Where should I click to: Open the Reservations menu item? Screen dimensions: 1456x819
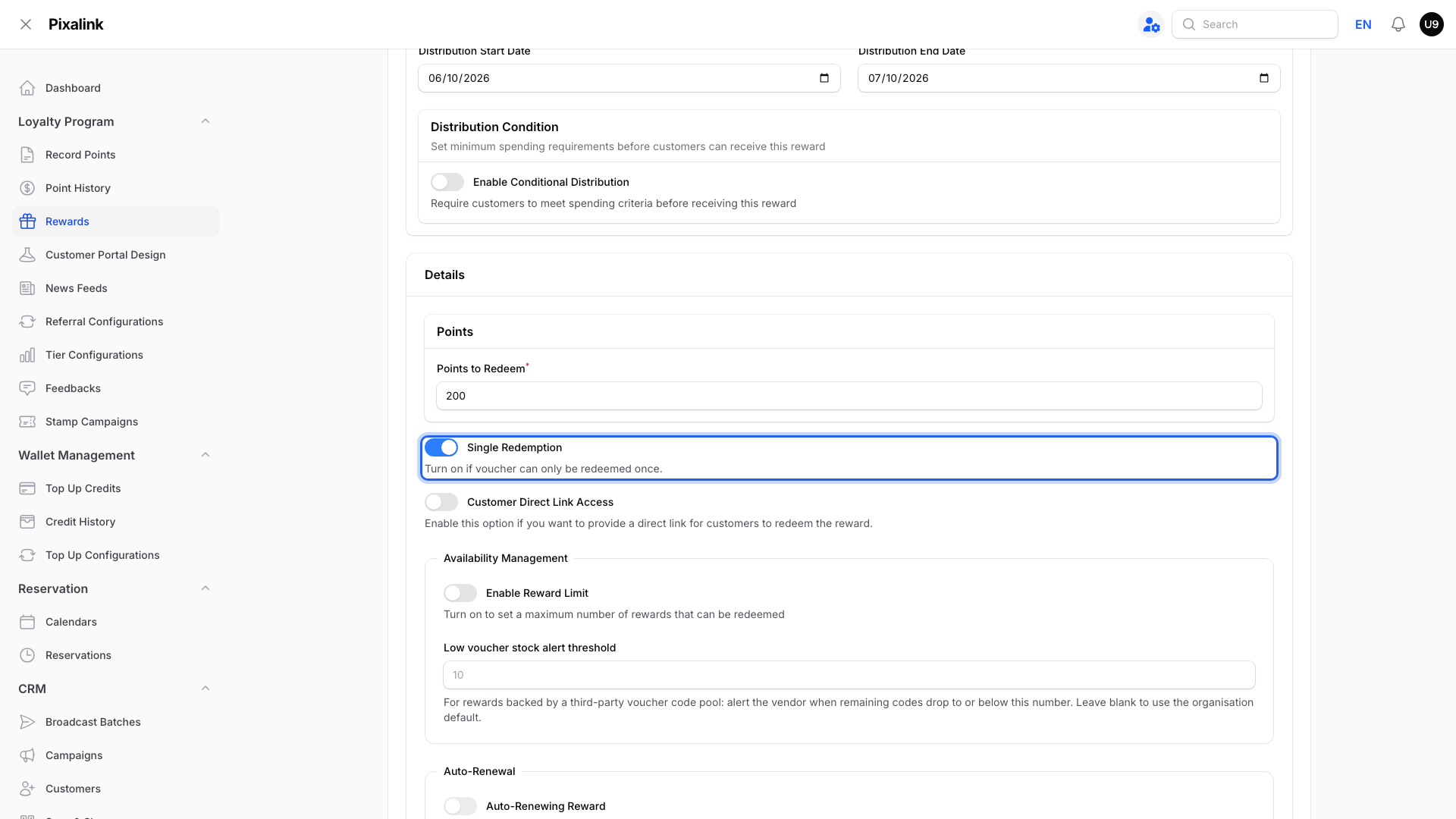[115, 655]
